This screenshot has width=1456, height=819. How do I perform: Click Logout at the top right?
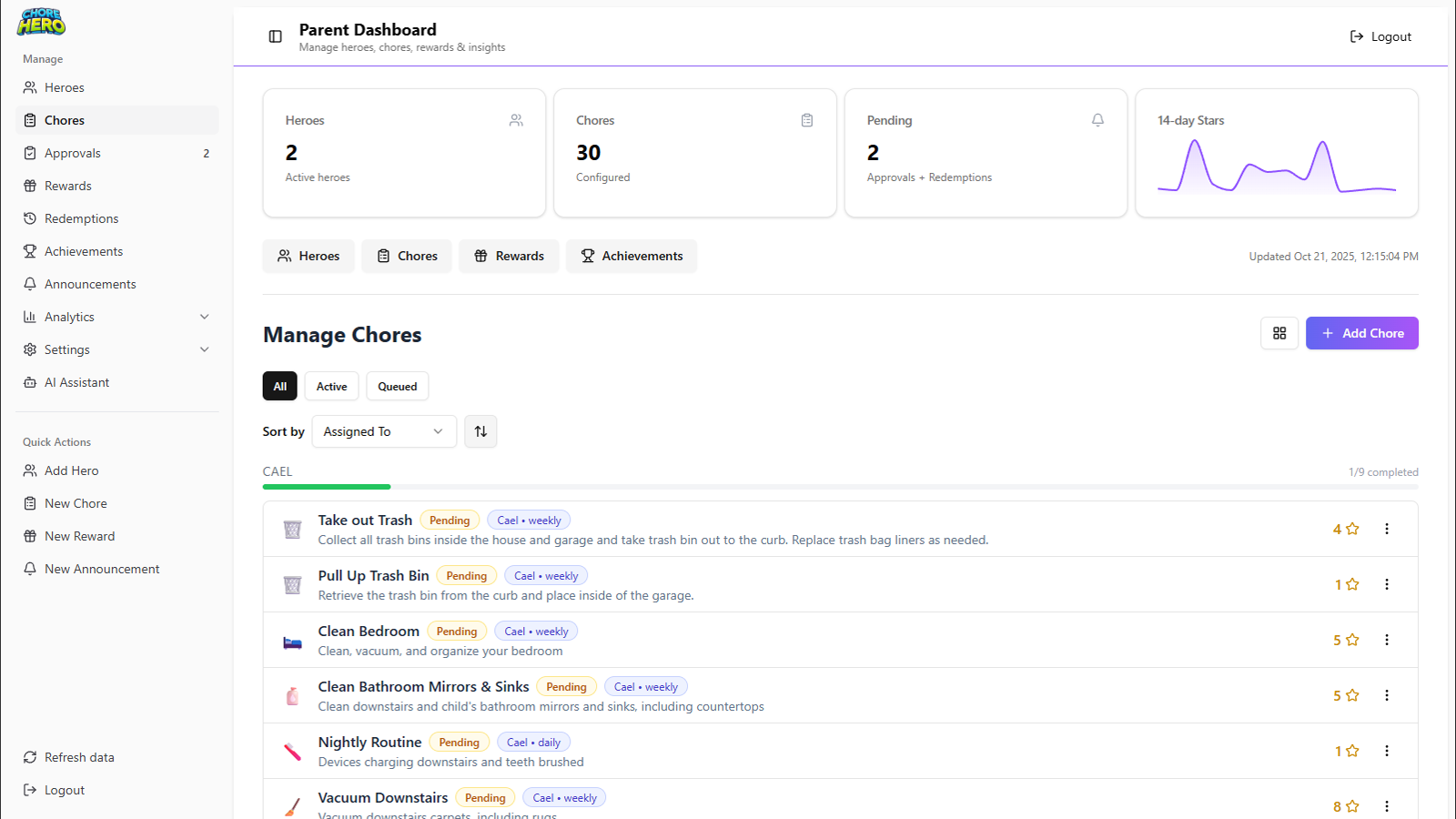[x=1380, y=36]
